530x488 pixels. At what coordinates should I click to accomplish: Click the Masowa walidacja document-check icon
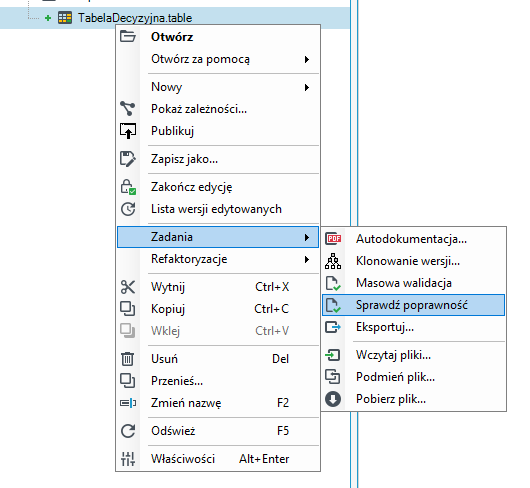tap(333, 283)
